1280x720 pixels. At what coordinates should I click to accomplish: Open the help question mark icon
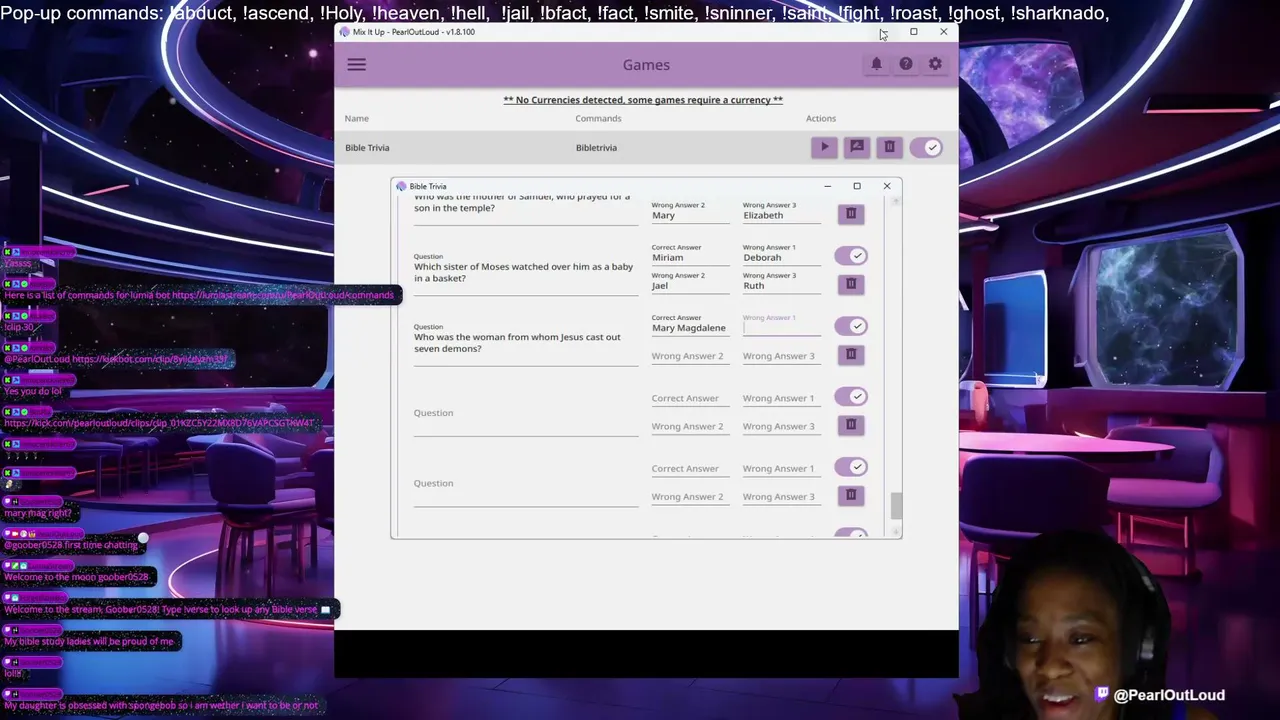(906, 64)
